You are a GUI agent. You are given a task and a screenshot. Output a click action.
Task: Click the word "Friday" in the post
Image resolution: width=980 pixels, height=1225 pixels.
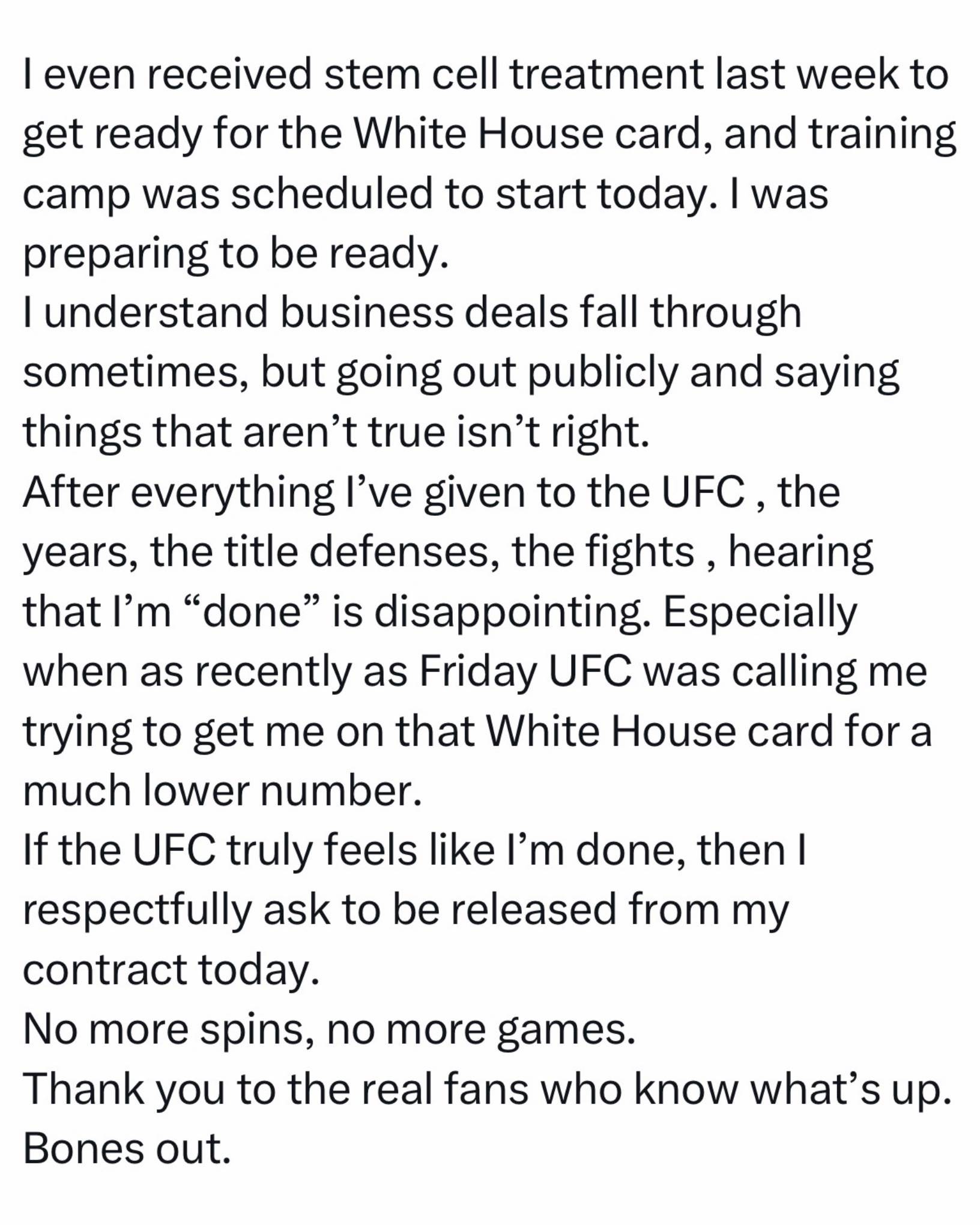477,672
